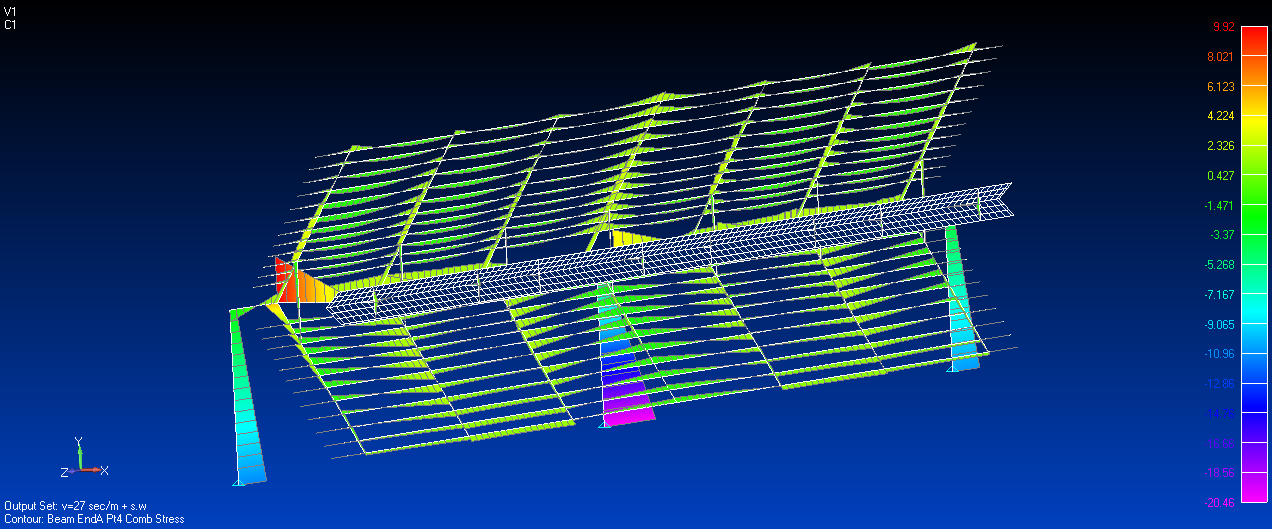Click the legend value -5.268

click(1220, 265)
